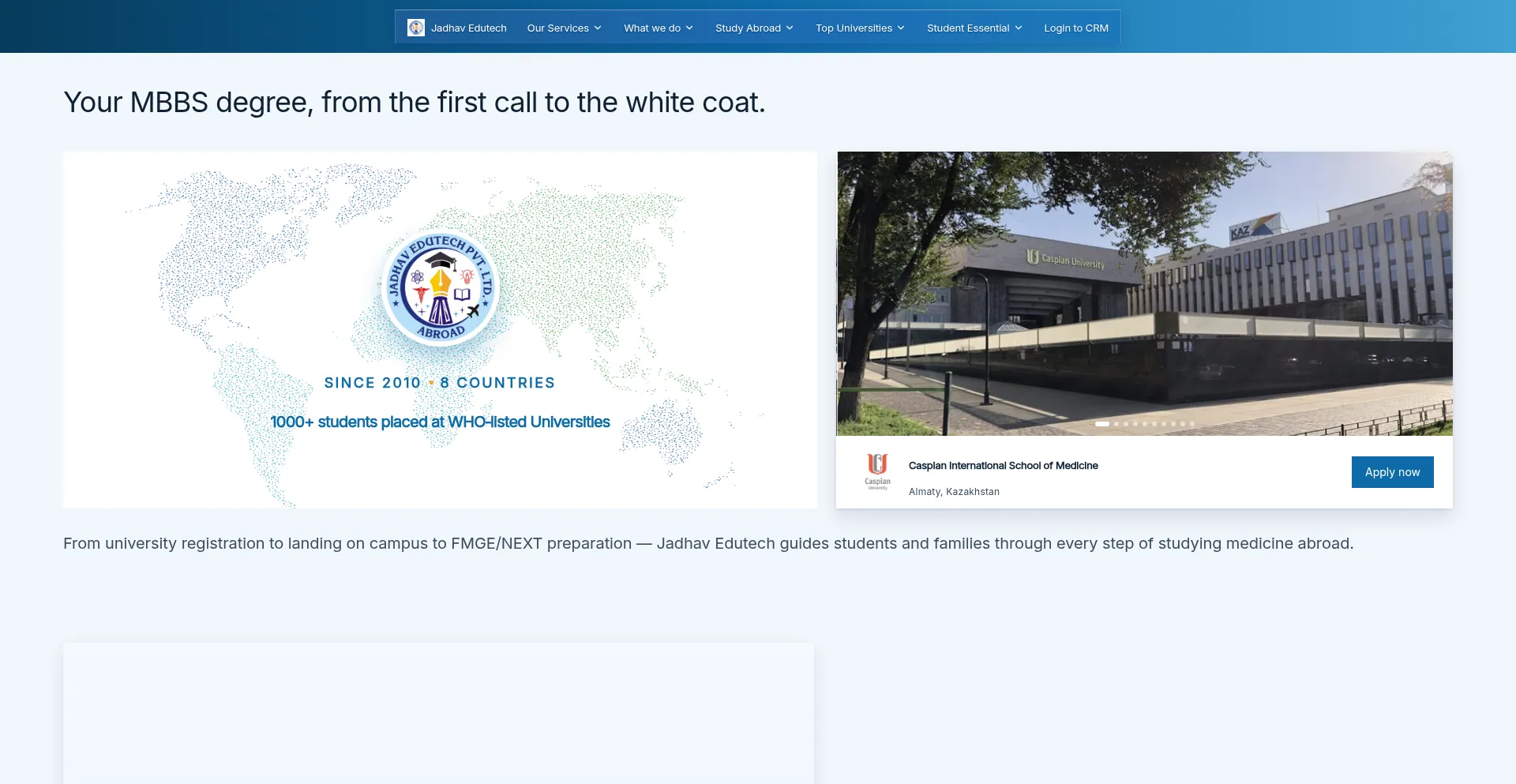Click the Almaty, Kazakhstan location text
The image size is (1516, 784).
[954, 492]
